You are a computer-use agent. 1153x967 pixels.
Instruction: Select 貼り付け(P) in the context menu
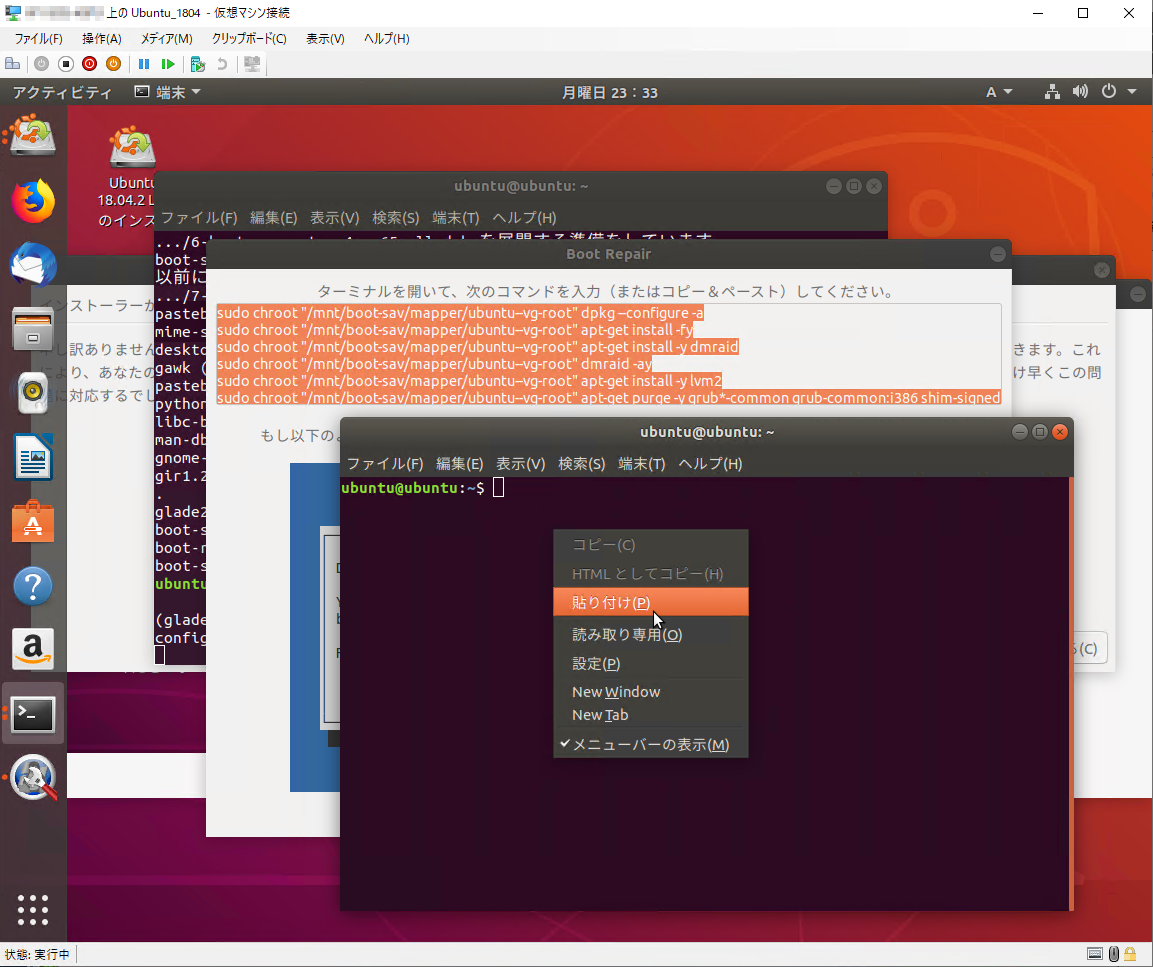pyautogui.click(x=651, y=602)
